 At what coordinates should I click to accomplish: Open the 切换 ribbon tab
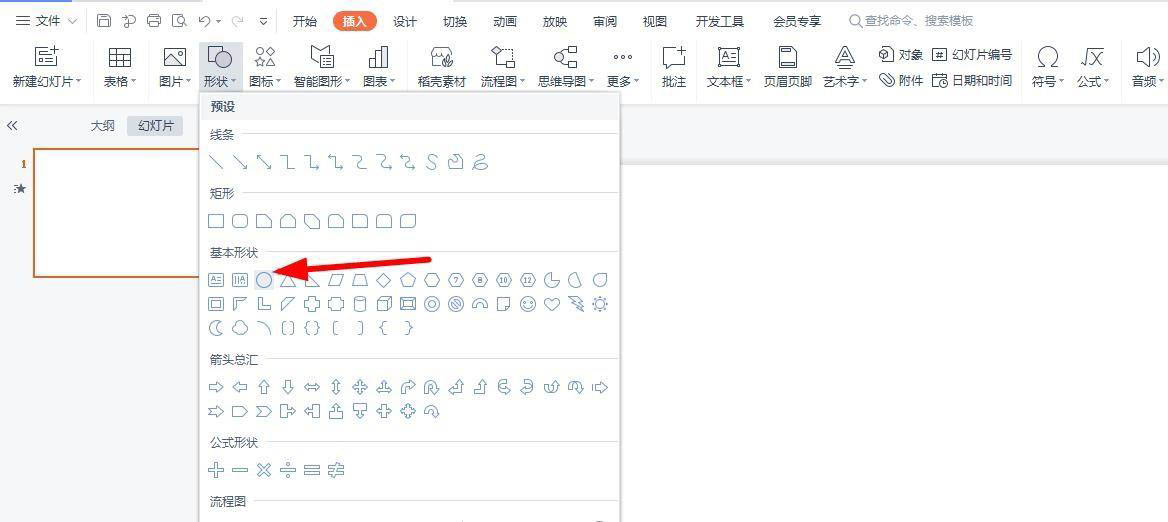pyautogui.click(x=454, y=22)
